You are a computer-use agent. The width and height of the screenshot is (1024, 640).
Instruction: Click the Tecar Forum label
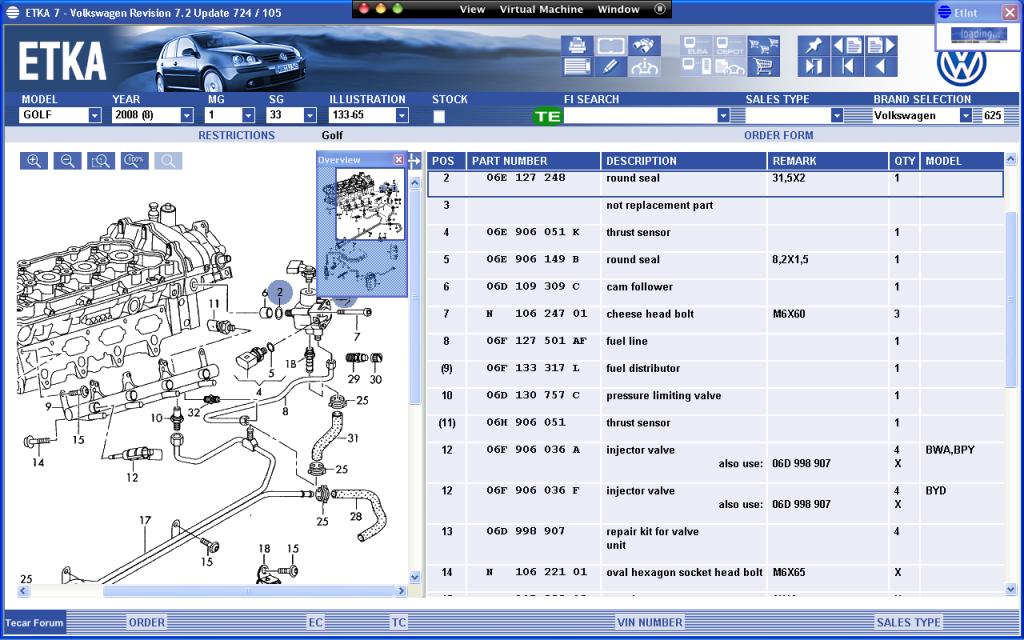(35, 622)
